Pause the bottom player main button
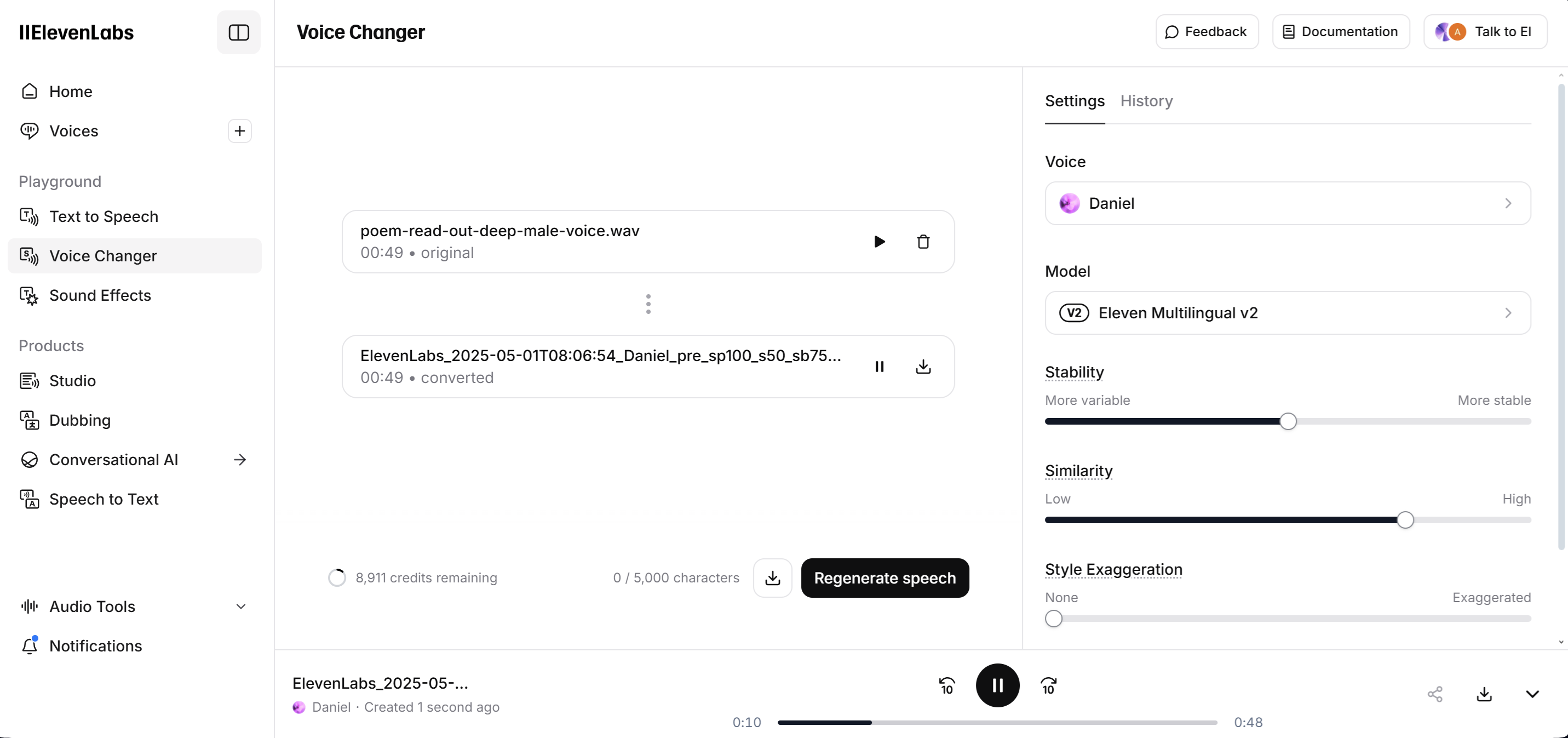This screenshot has height=738, width=1568. click(x=997, y=685)
